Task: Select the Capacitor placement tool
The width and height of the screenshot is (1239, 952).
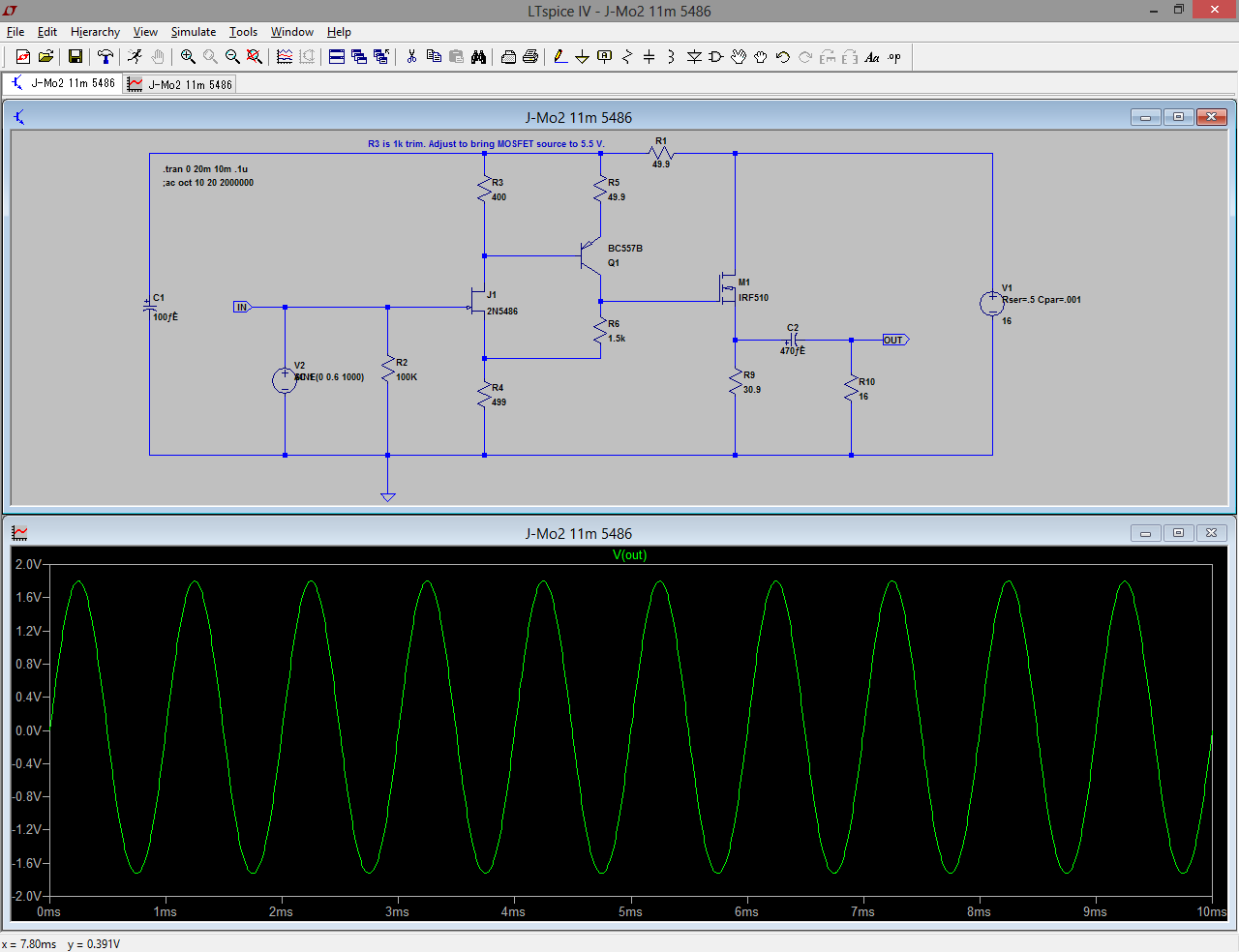Action: 650,57
